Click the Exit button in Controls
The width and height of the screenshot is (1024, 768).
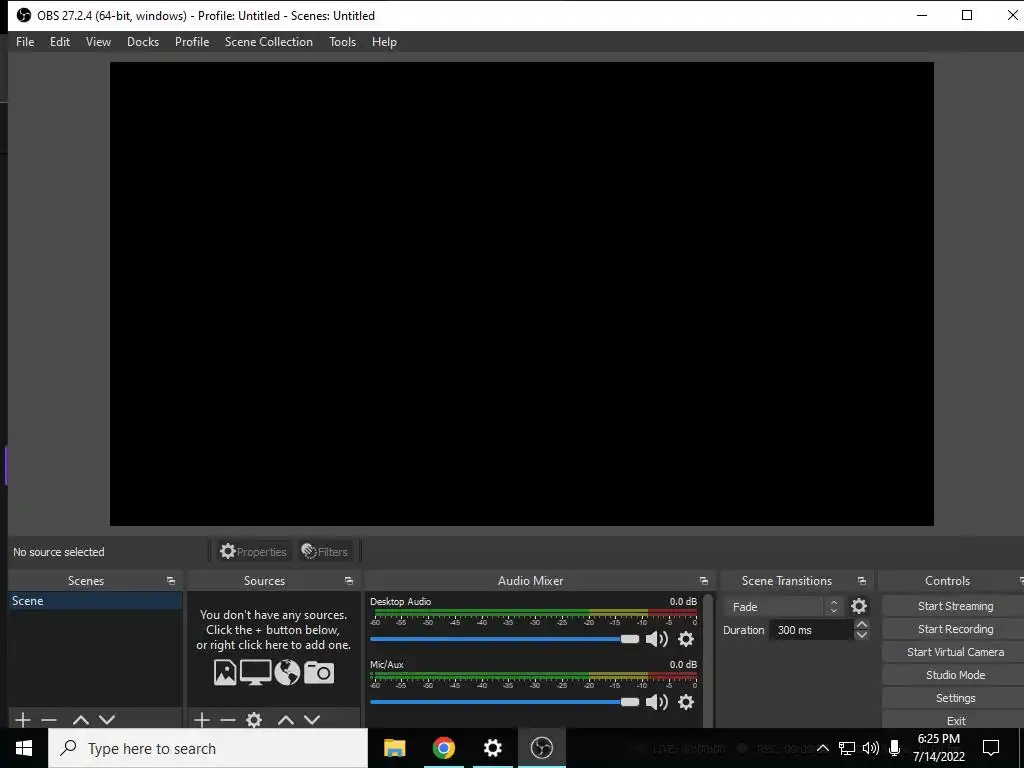point(955,720)
